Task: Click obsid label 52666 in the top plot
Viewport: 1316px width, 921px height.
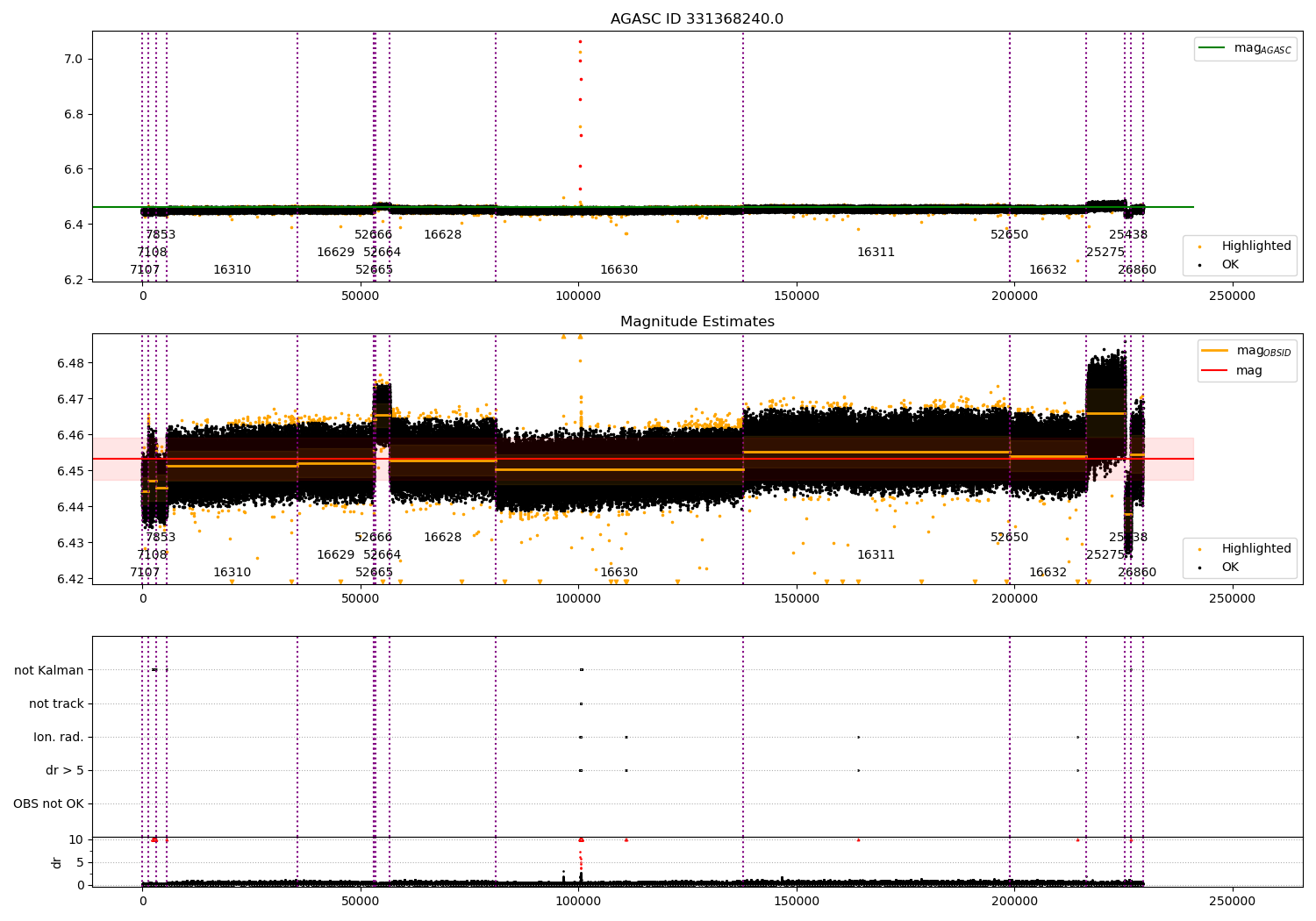Action: [x=373, y=235]
